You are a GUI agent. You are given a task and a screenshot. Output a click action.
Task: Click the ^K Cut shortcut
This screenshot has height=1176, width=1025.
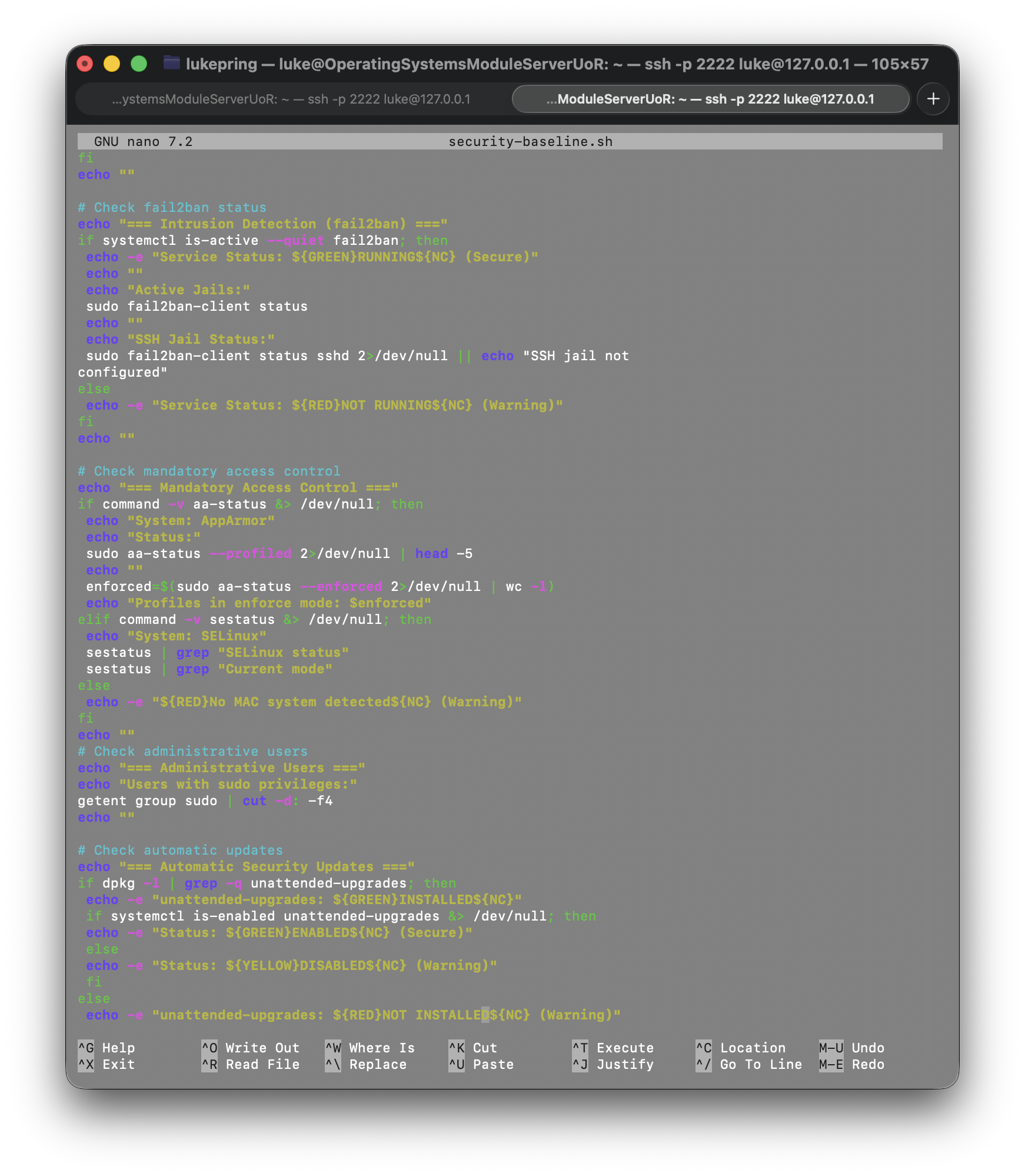point(473,1048)
